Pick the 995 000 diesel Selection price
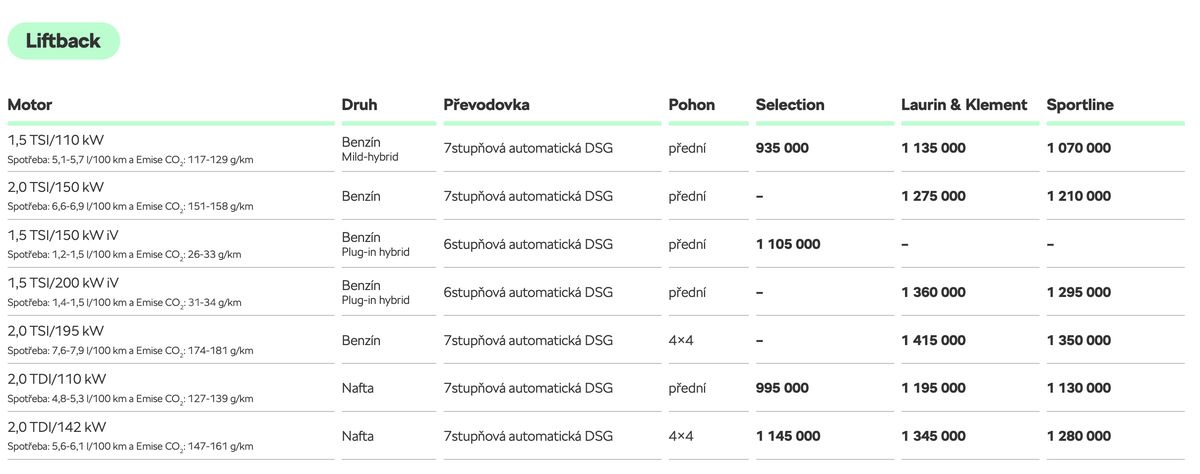Viewport: 1200px width, 474px height. click(x=782, y=388)
